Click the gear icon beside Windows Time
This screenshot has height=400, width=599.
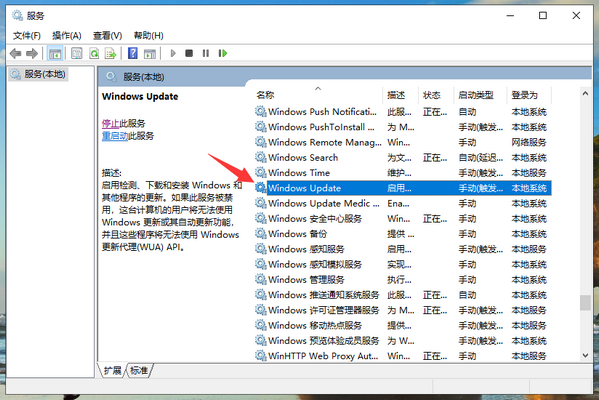pyautogui.click(x=261, y=172)
